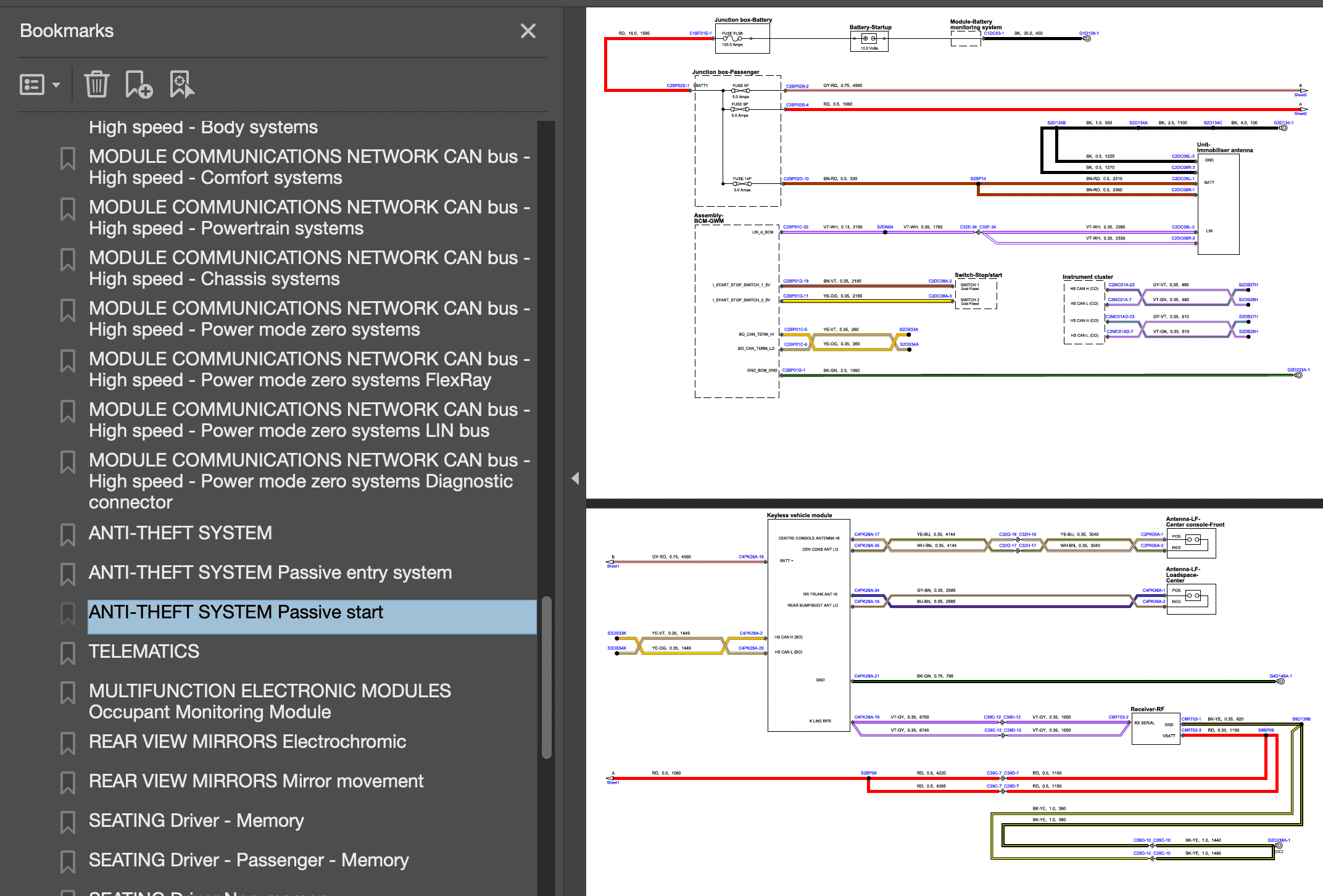Click the find current bookmark icon
Viewport: 1323px width, 896px height.
(181, 85)
